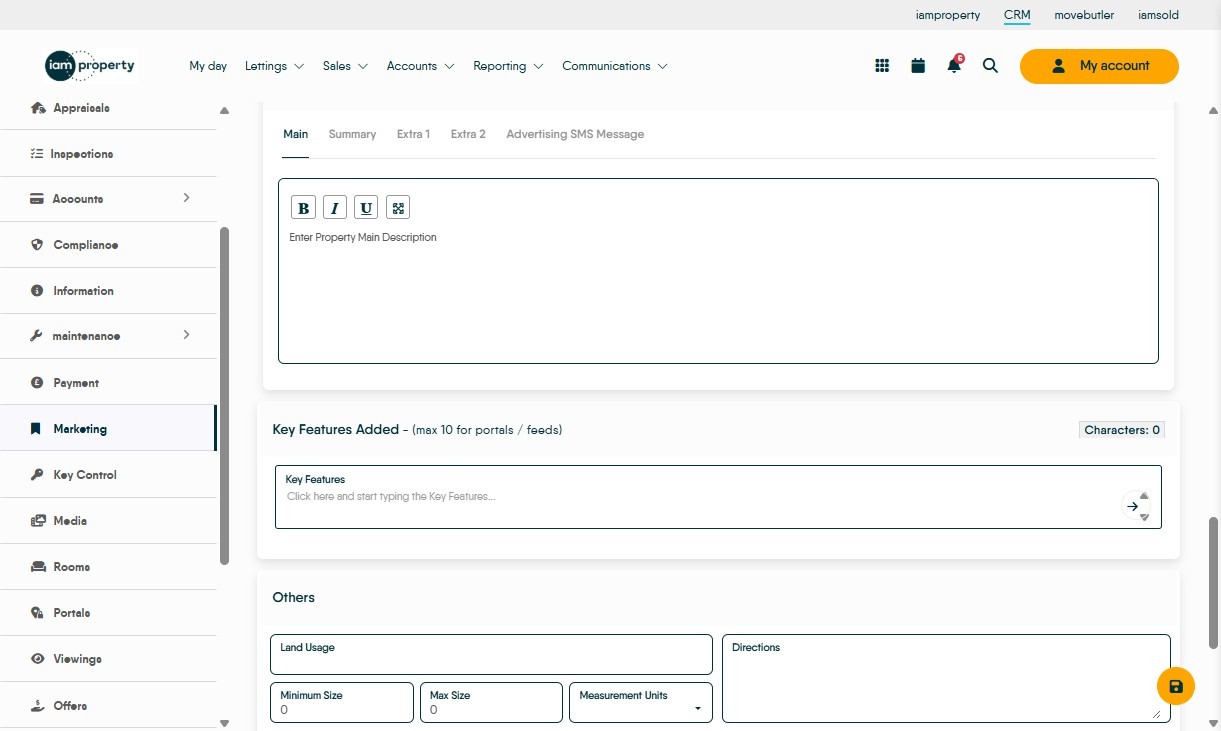Click the sidebar vertical scrollbar thumb
This screenshot has width=1221, height=731.
[x=224, y=395]
